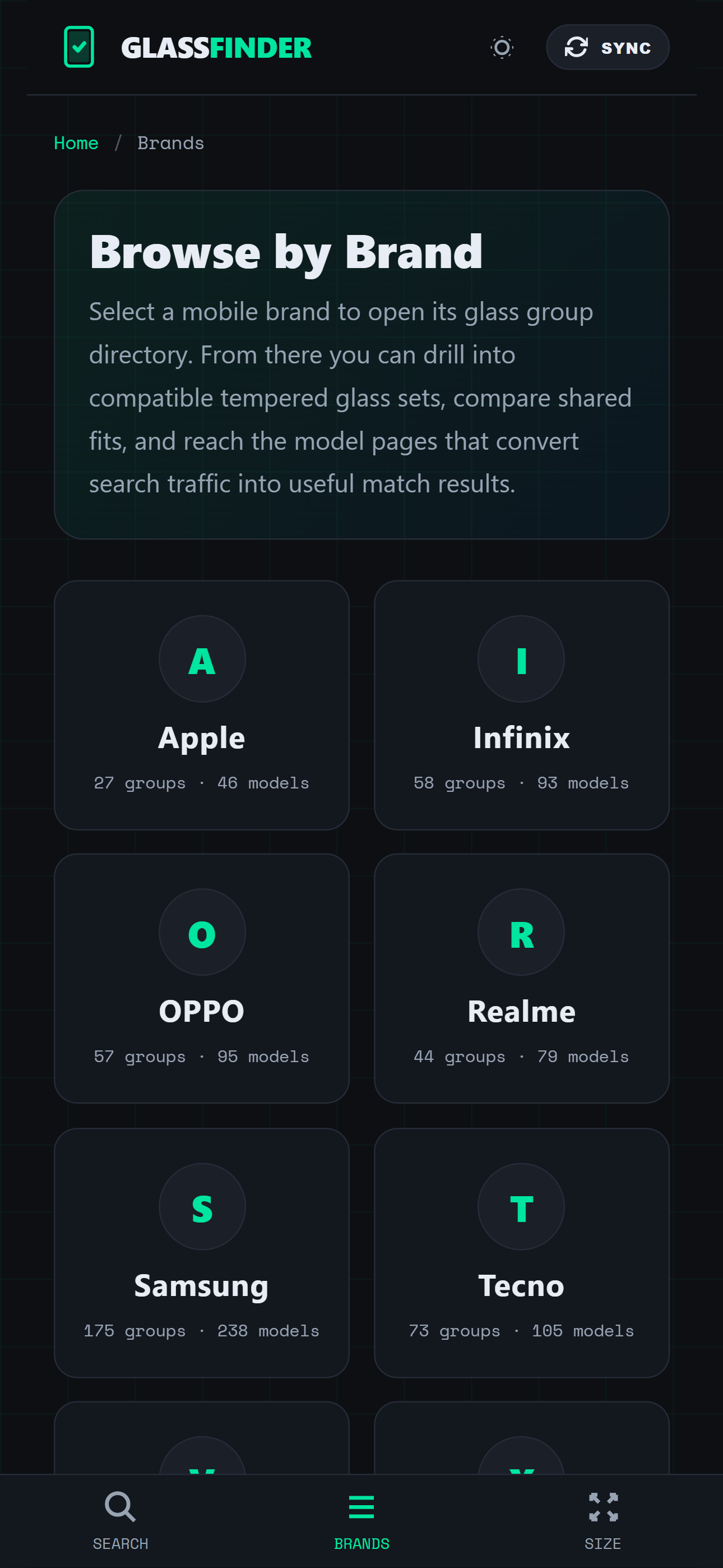
Task: Open the Samsung brand name link
Action: pyautogui.click(x=201, y=1285)
